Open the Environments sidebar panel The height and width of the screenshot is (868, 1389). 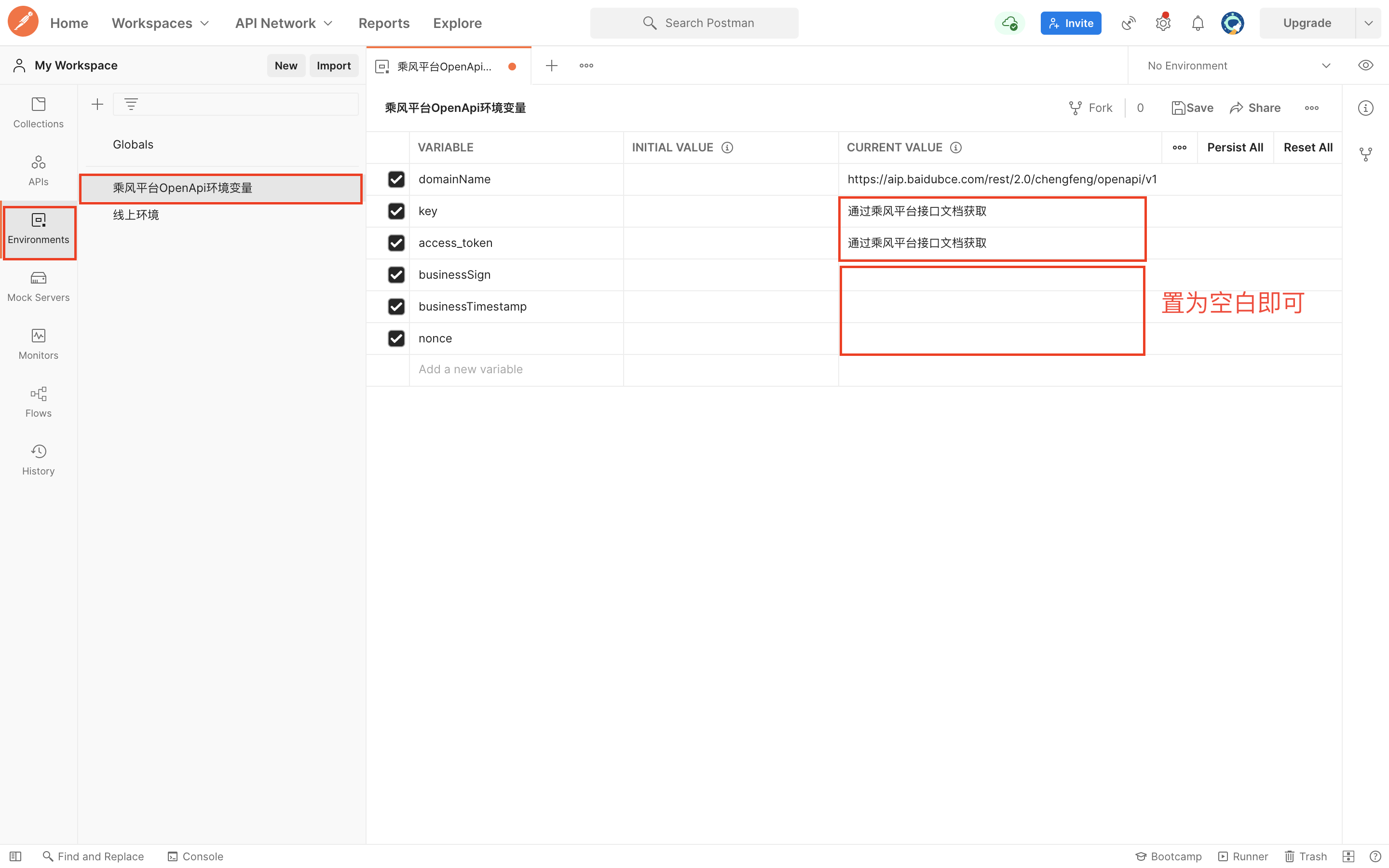coord(39,229)
